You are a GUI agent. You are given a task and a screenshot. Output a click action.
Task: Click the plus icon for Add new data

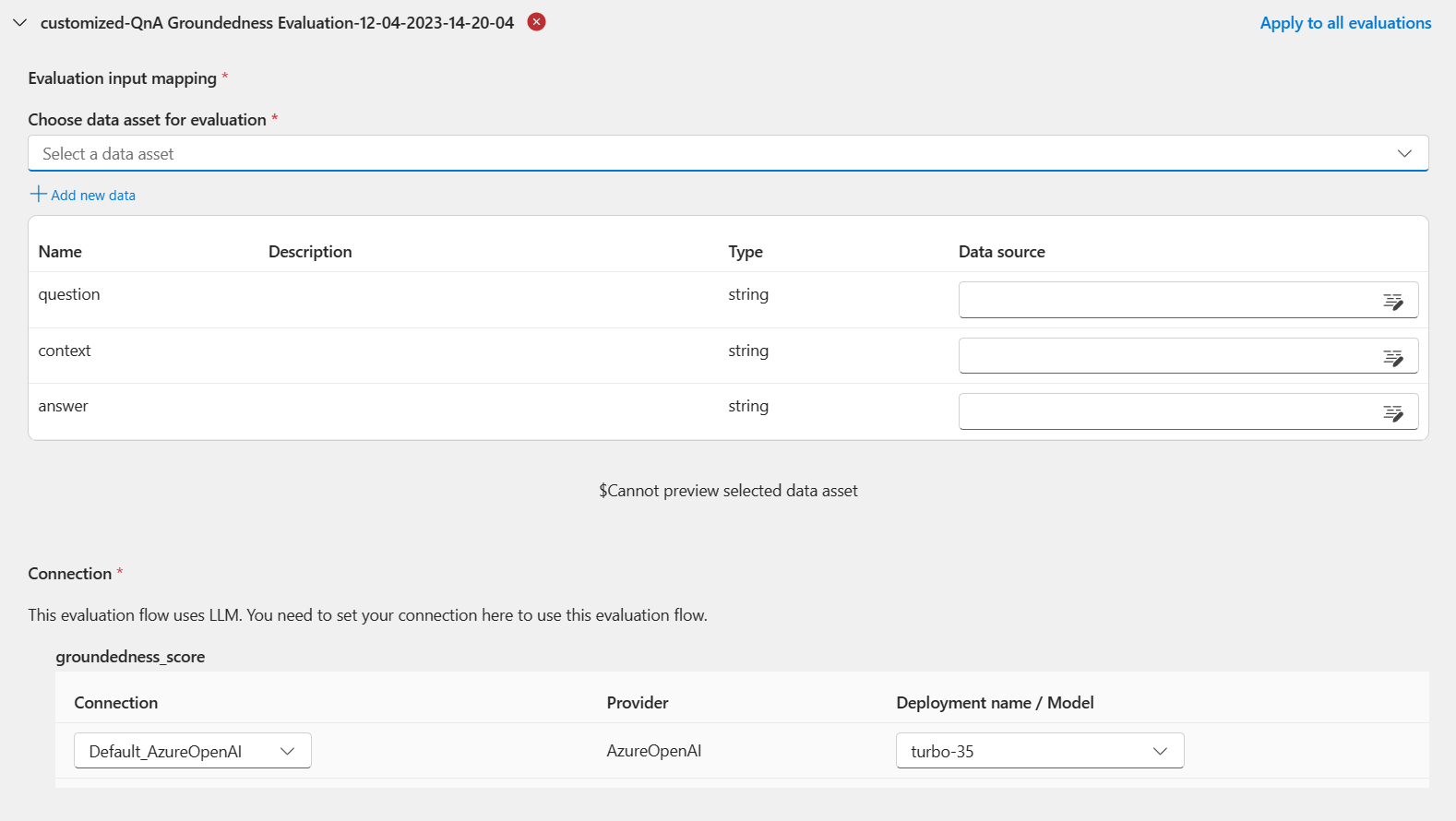coord(38,194)
